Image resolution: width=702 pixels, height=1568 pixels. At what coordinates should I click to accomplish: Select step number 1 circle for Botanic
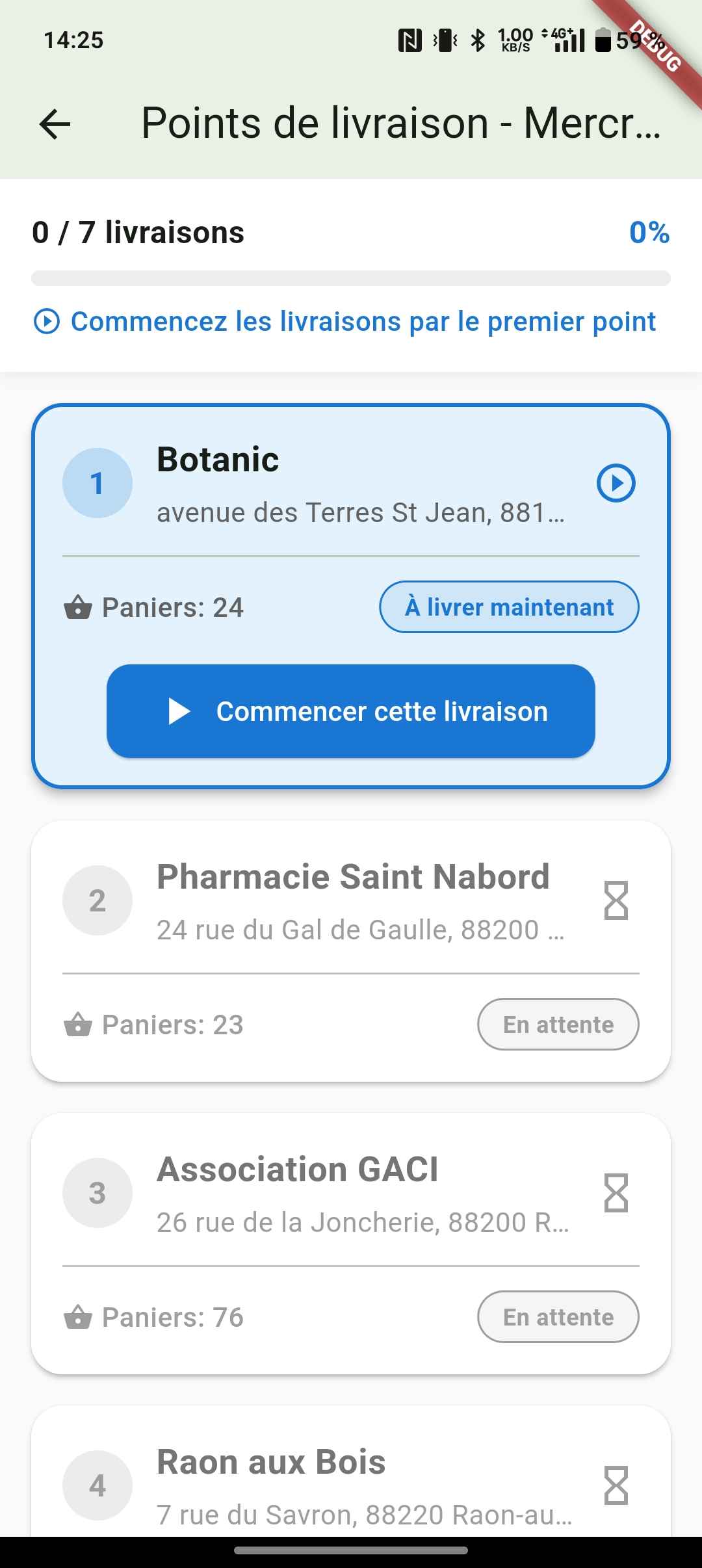coord(97,483)
